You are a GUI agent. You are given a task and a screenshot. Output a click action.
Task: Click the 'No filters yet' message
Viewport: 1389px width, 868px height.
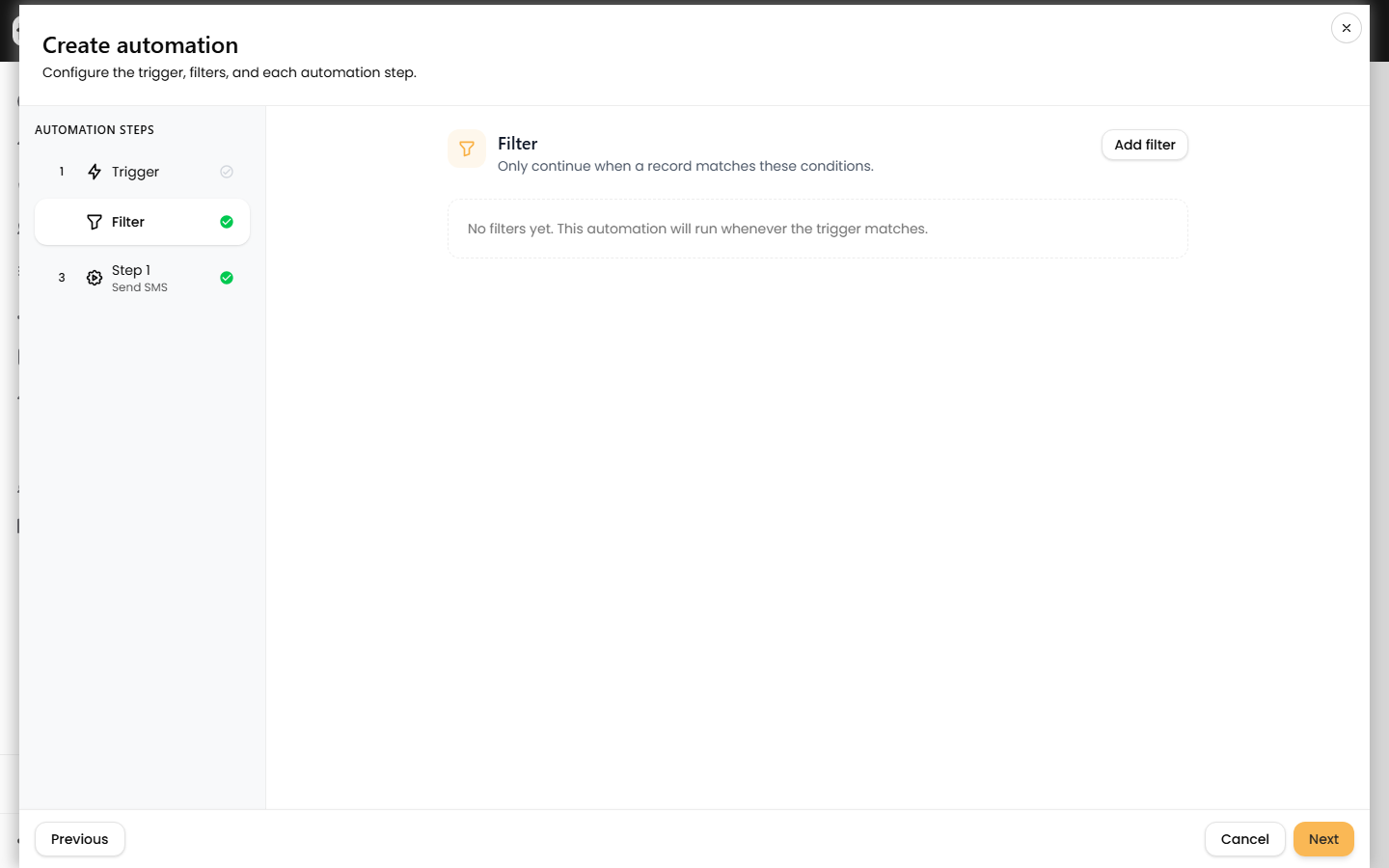tap(697, 229)
